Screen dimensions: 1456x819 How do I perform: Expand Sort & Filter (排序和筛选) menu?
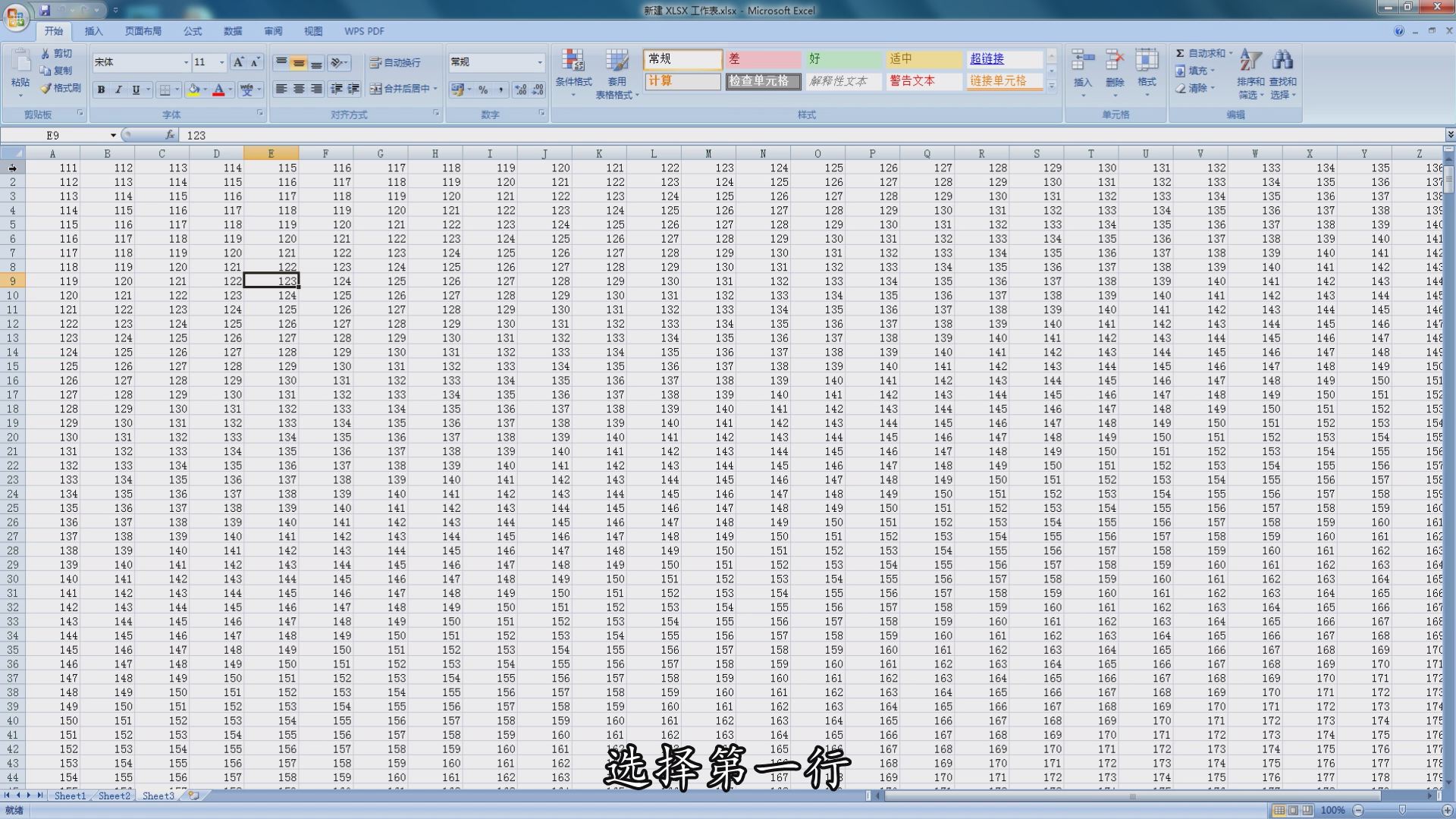[x=1250, y=74]
